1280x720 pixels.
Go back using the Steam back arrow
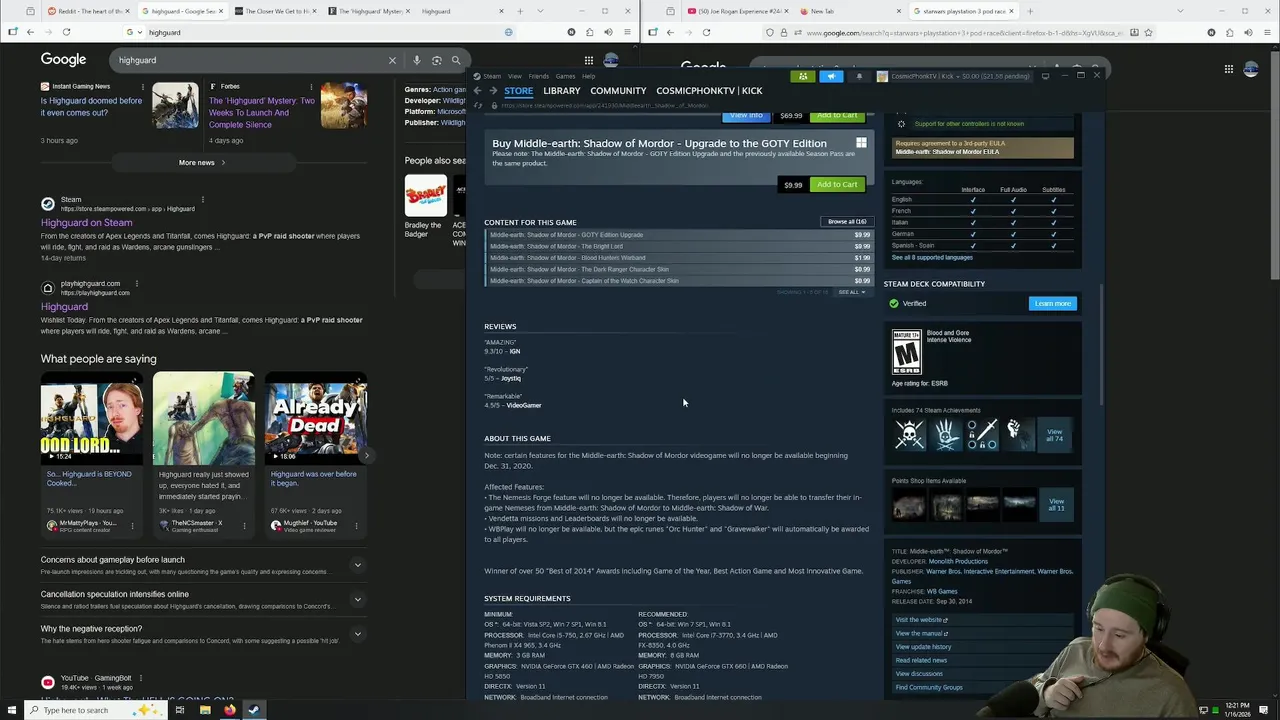[x=478, y=91]
